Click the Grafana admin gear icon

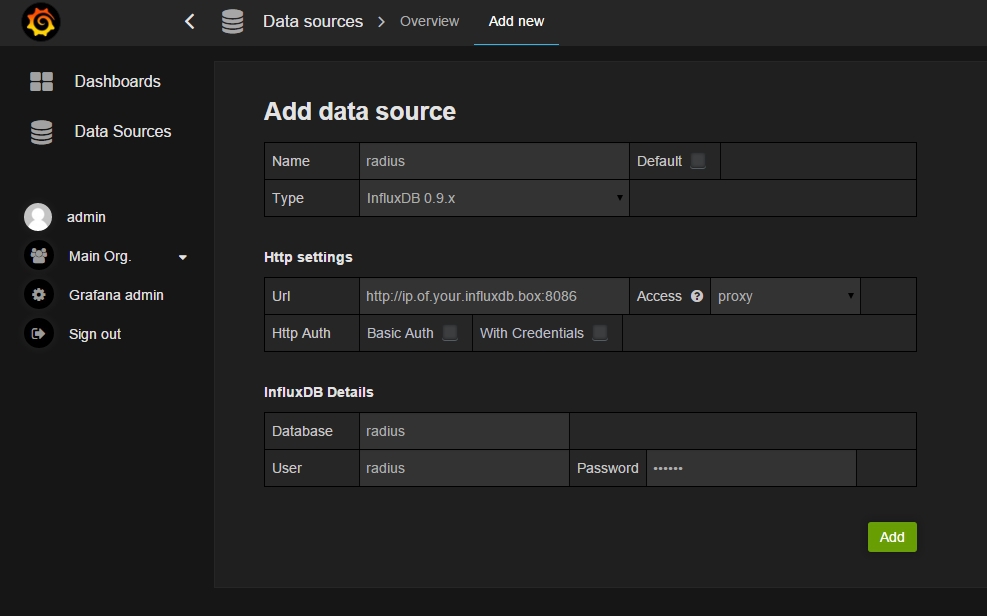[38, 294]
